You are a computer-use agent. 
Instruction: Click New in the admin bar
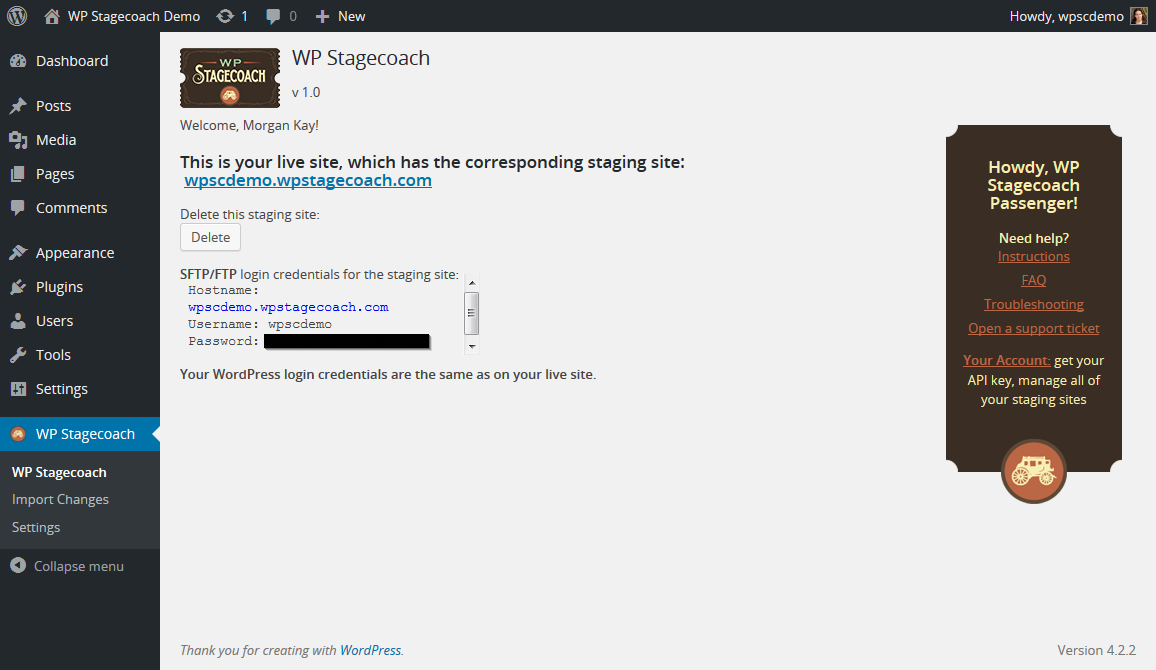tap(352, 16)
